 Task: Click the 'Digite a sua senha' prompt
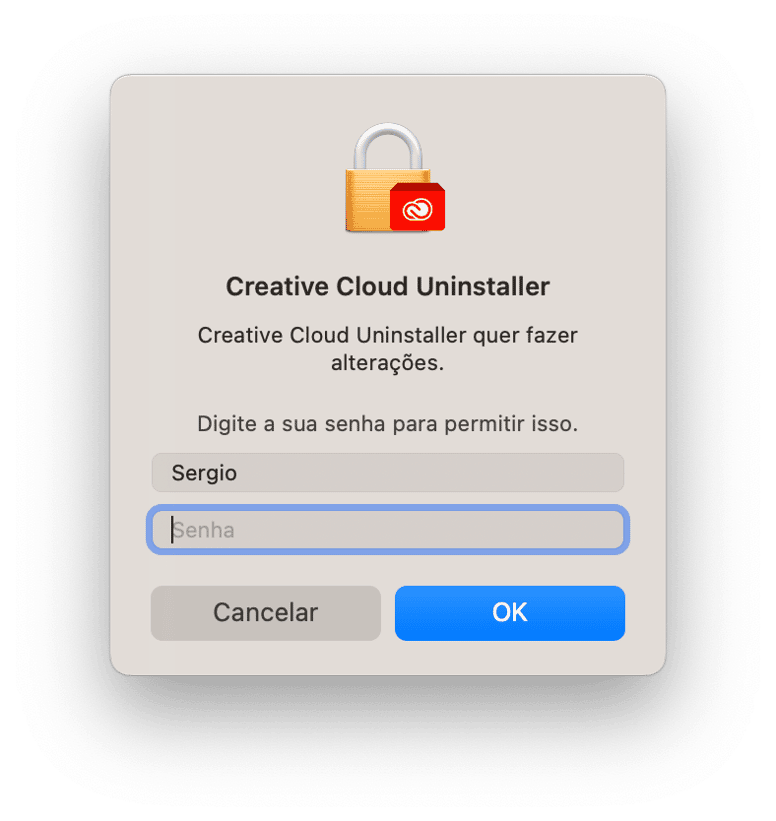coord(388,424)
